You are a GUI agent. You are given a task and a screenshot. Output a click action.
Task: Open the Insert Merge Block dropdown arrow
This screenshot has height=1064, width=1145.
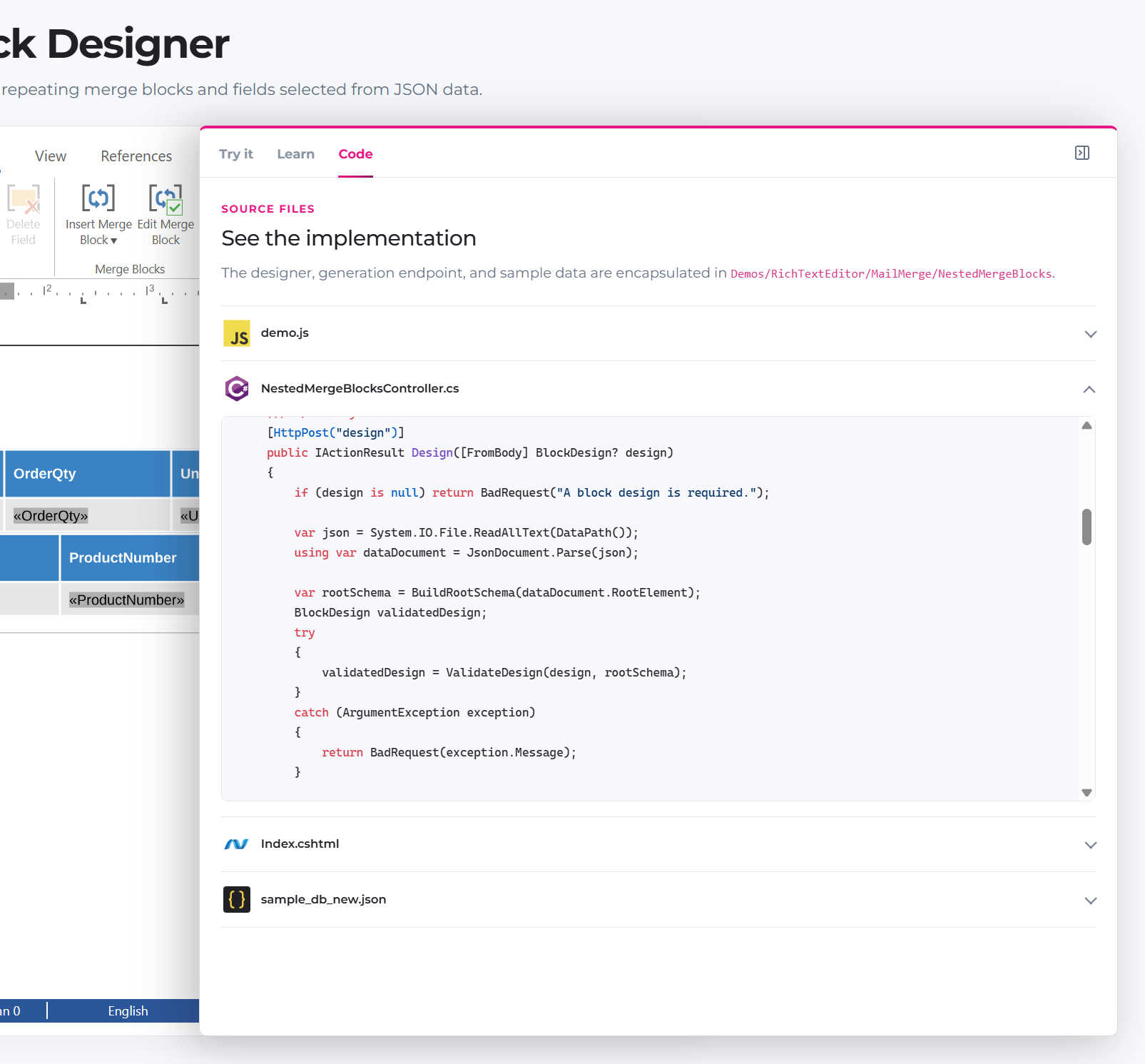pyautogui.click(x=113, y=241)
